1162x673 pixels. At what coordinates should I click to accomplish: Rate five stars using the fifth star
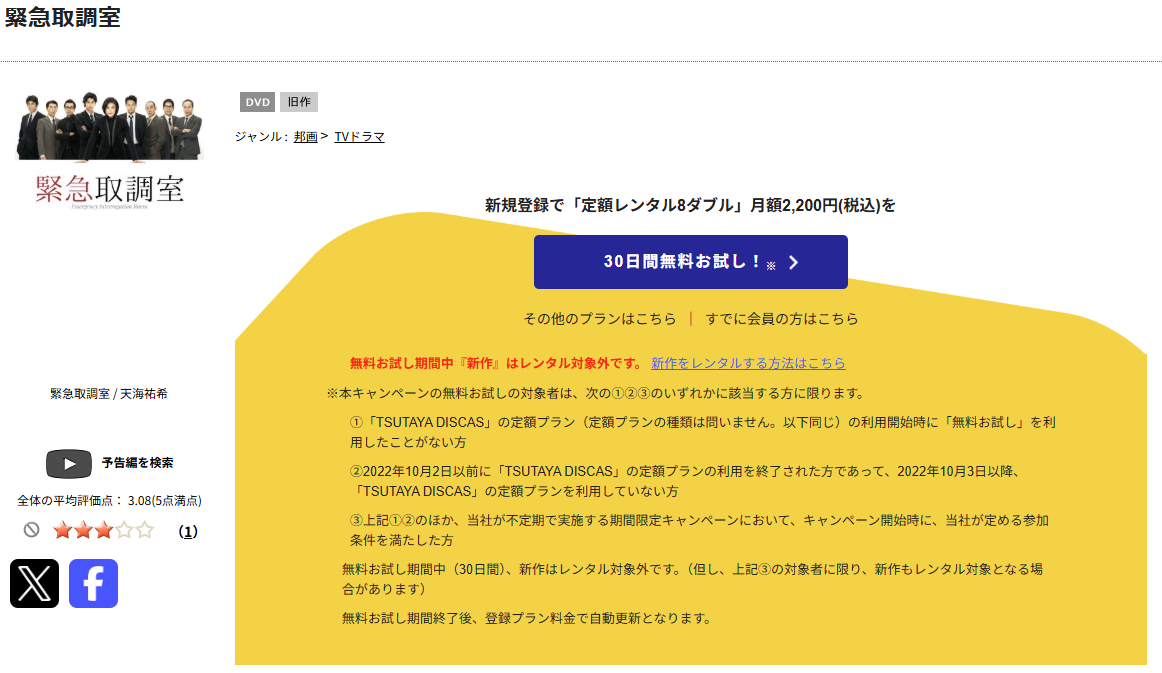pos(145,530)
